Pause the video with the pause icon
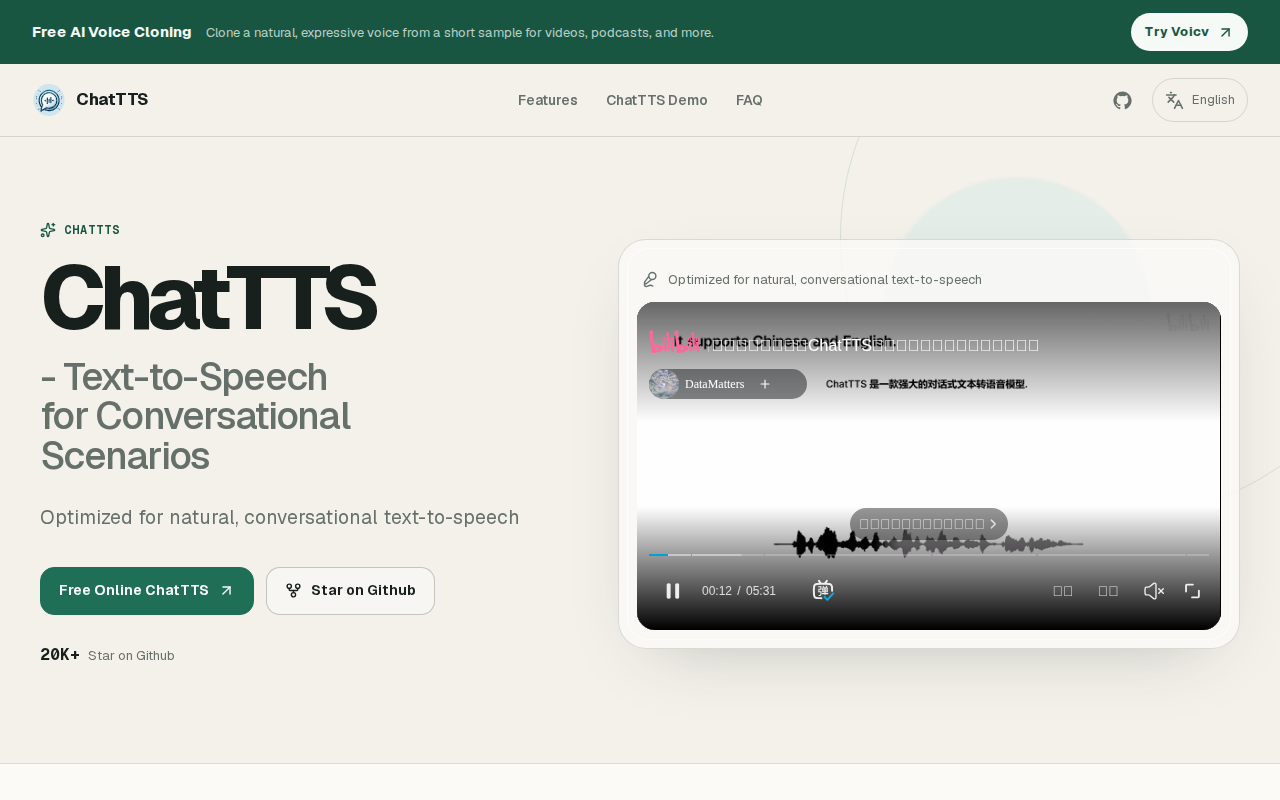The width and height of the screenshot is (1280, 800). pyautogui.click(x=673, y=591)
